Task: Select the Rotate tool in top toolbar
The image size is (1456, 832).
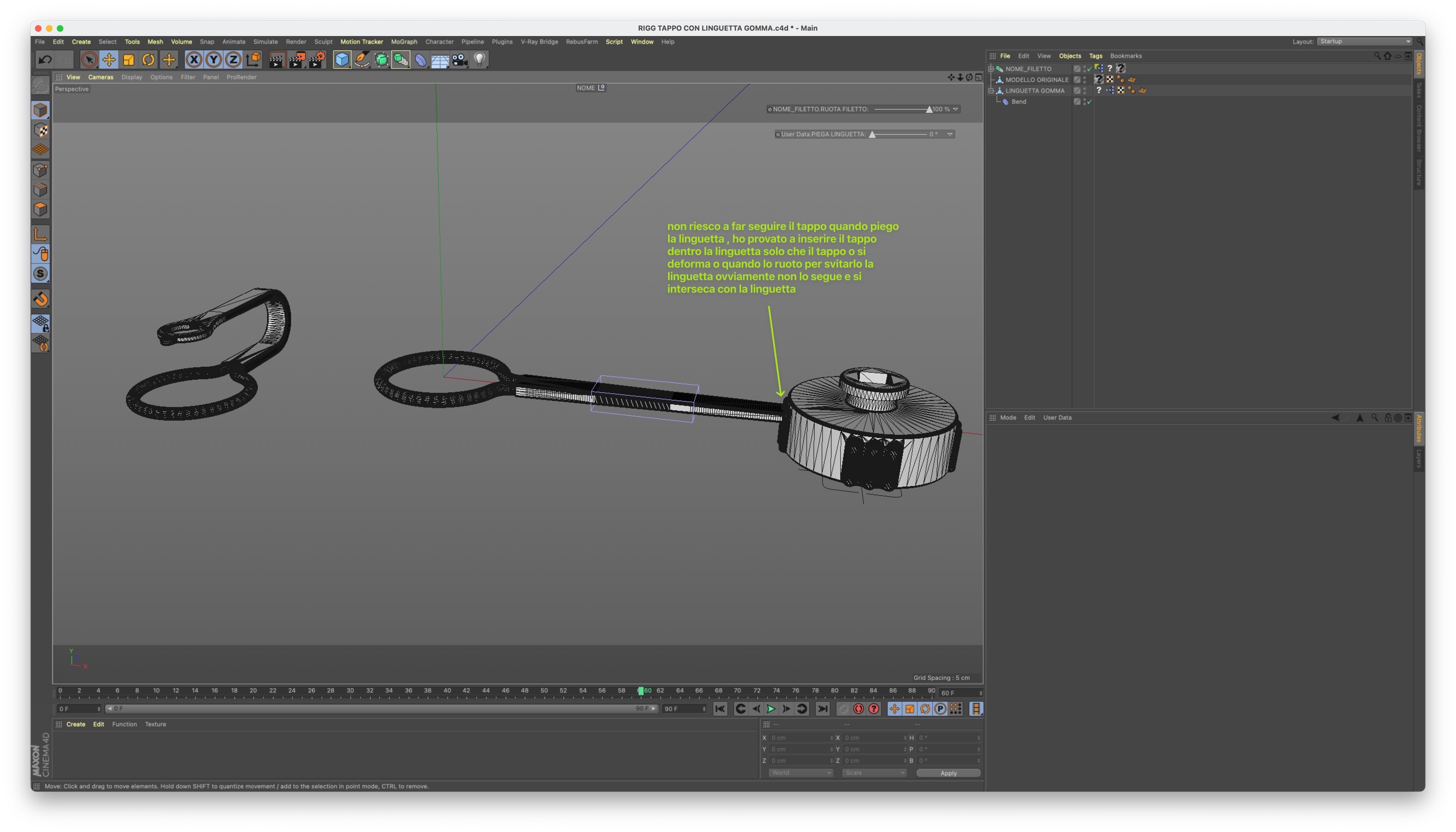Action: (148, 59)
